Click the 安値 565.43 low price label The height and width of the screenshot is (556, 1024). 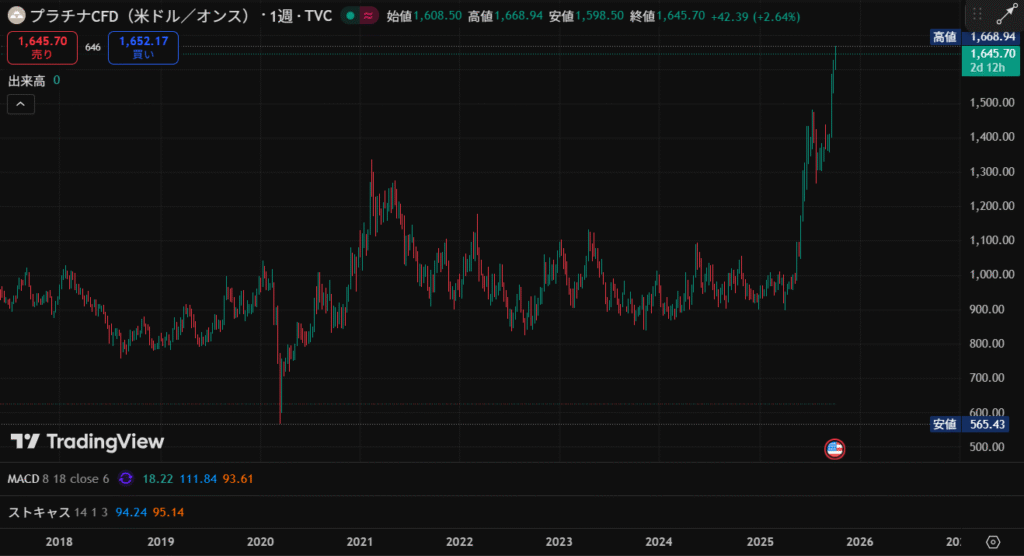pyautogui.click(x=968, y=424)
